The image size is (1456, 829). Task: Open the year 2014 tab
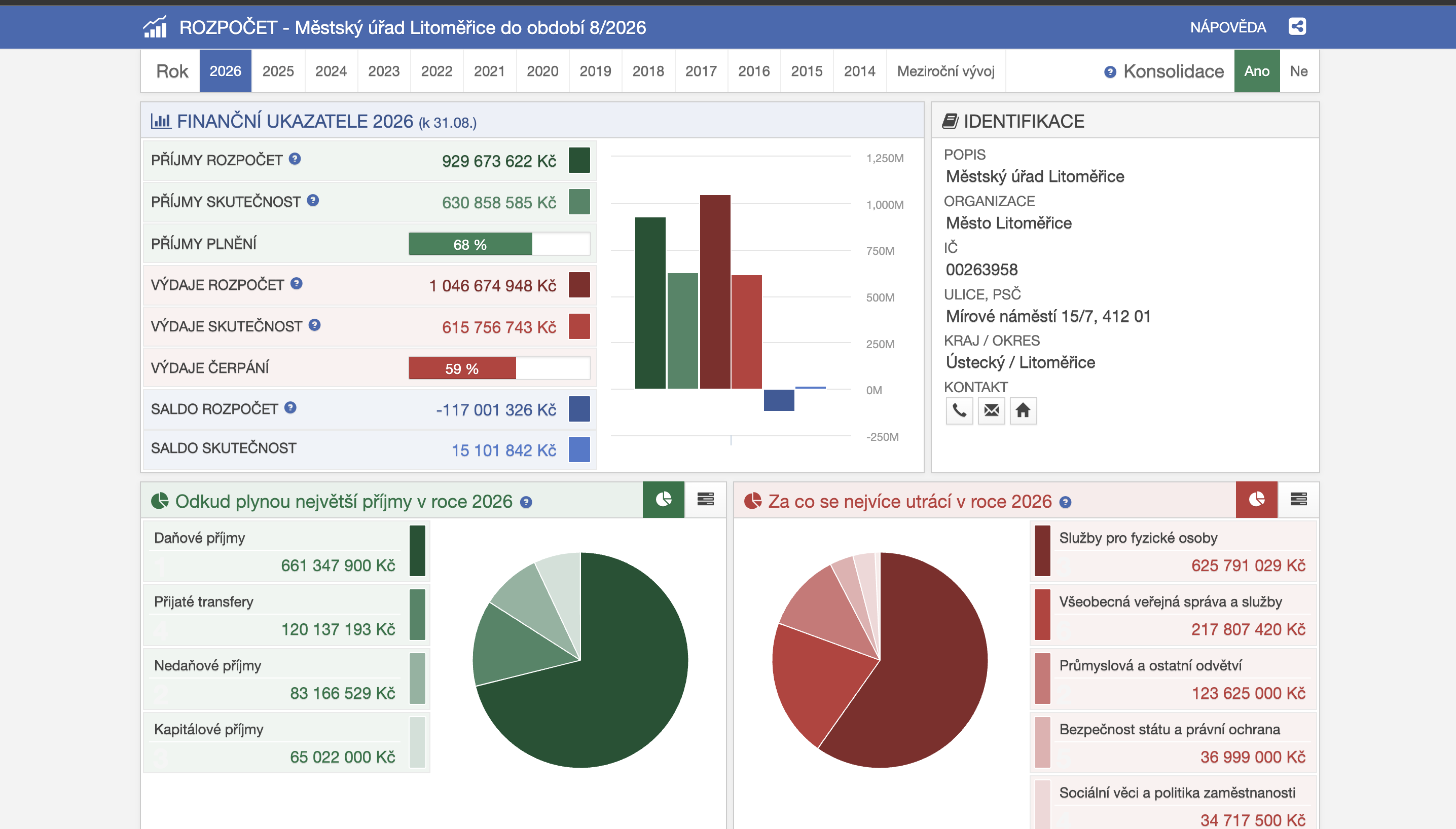click(x=860, y=71)
